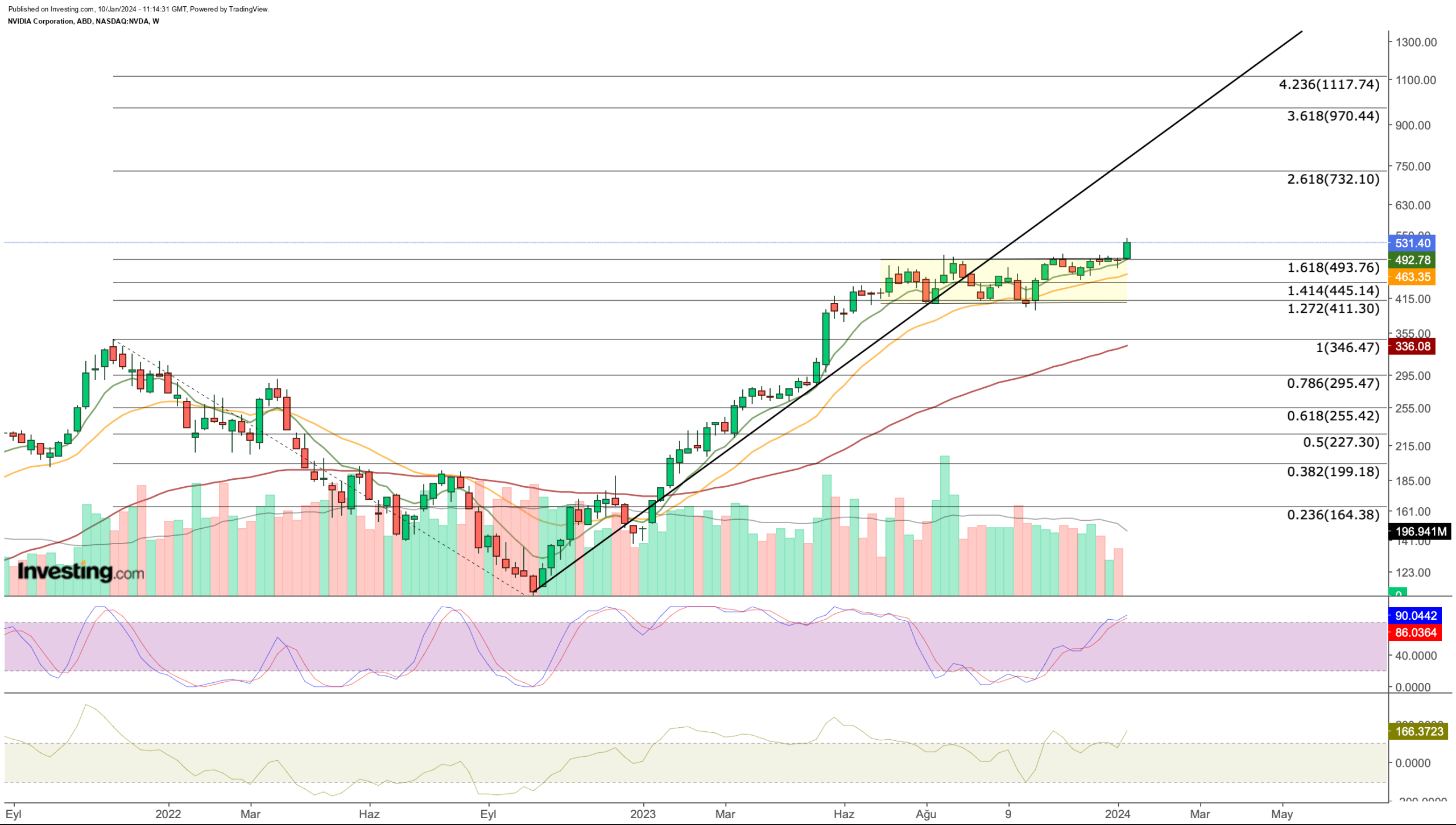This screenshot has height=825, width=1456.
Task: Click the 295.00 price axis label
Action: pyautogui.click(x=1413, y=376)
